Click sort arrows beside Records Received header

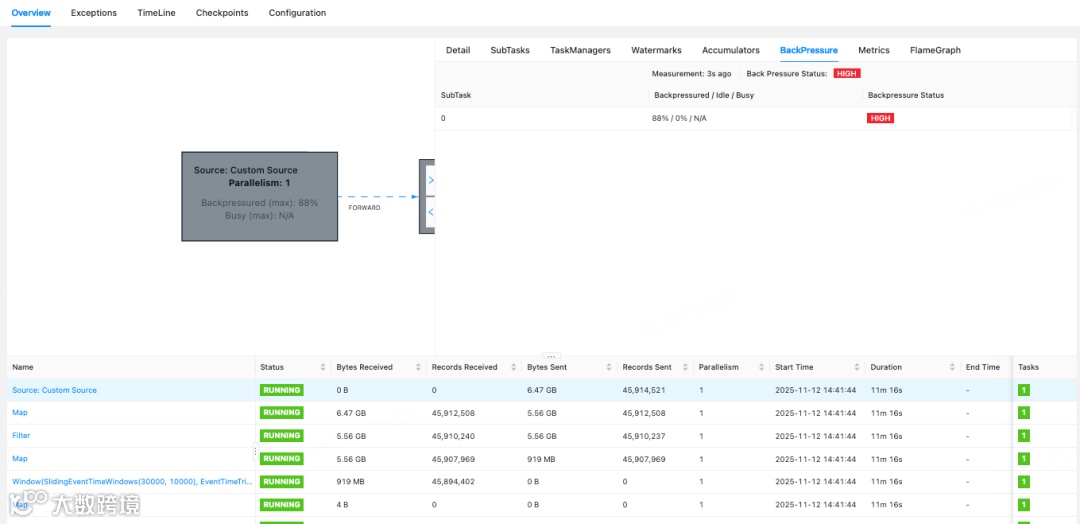(x=513, y=368)
